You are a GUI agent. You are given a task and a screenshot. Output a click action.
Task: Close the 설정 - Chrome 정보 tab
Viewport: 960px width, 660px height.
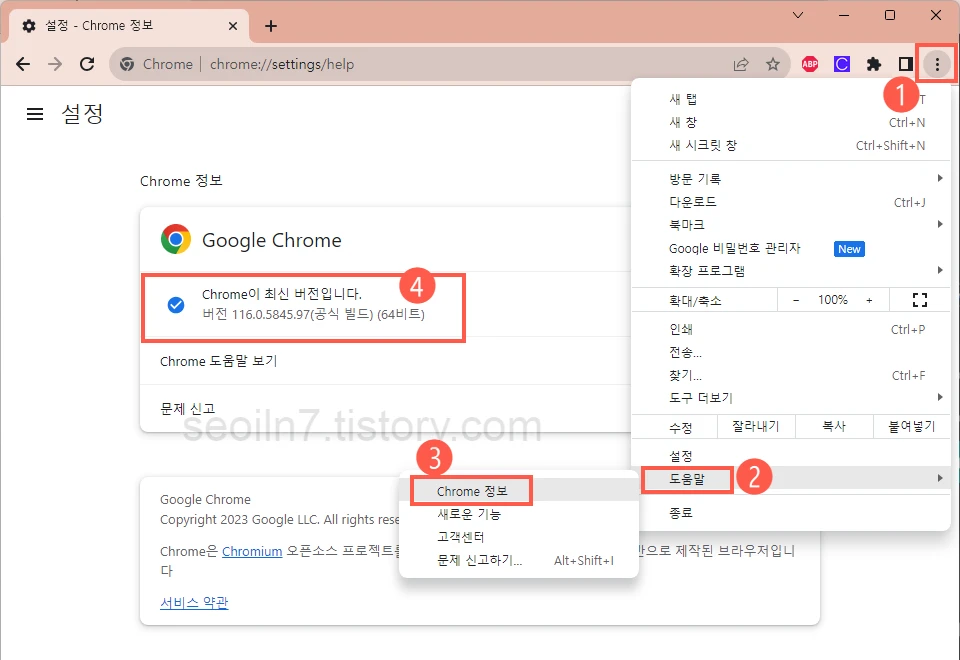coord(233,26)
